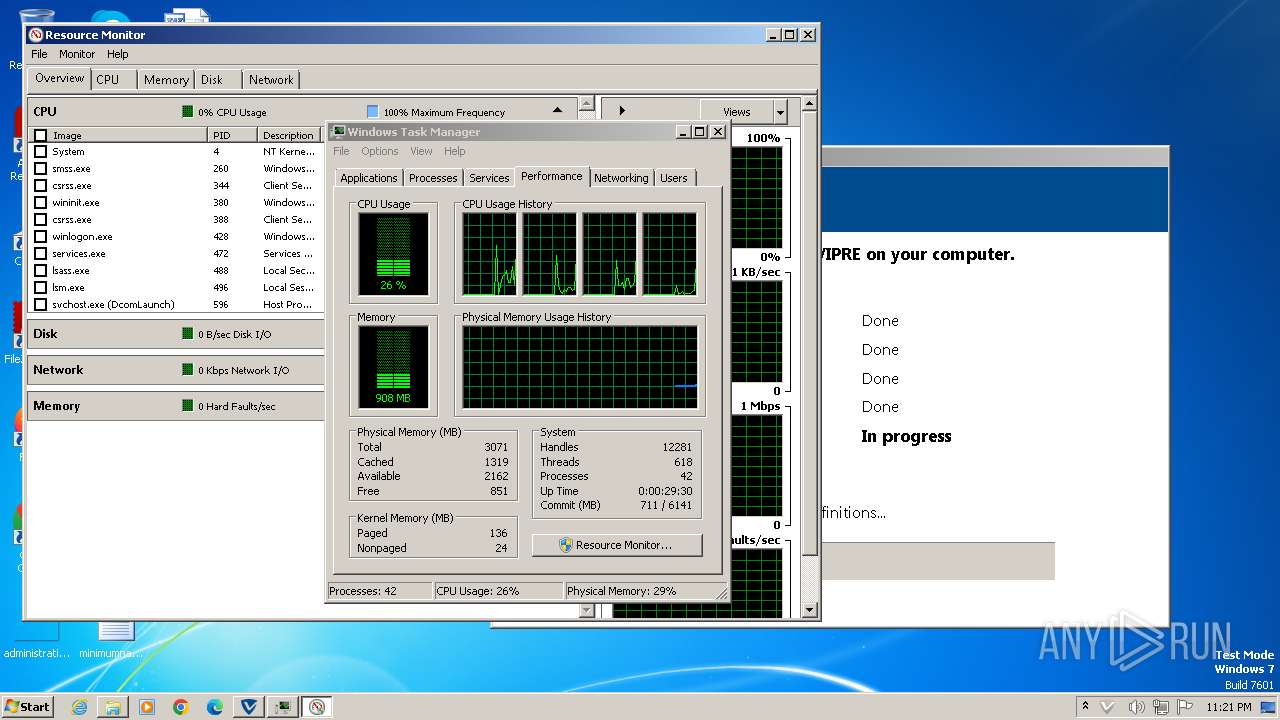Open the network tray icon

click(1160, 707)
